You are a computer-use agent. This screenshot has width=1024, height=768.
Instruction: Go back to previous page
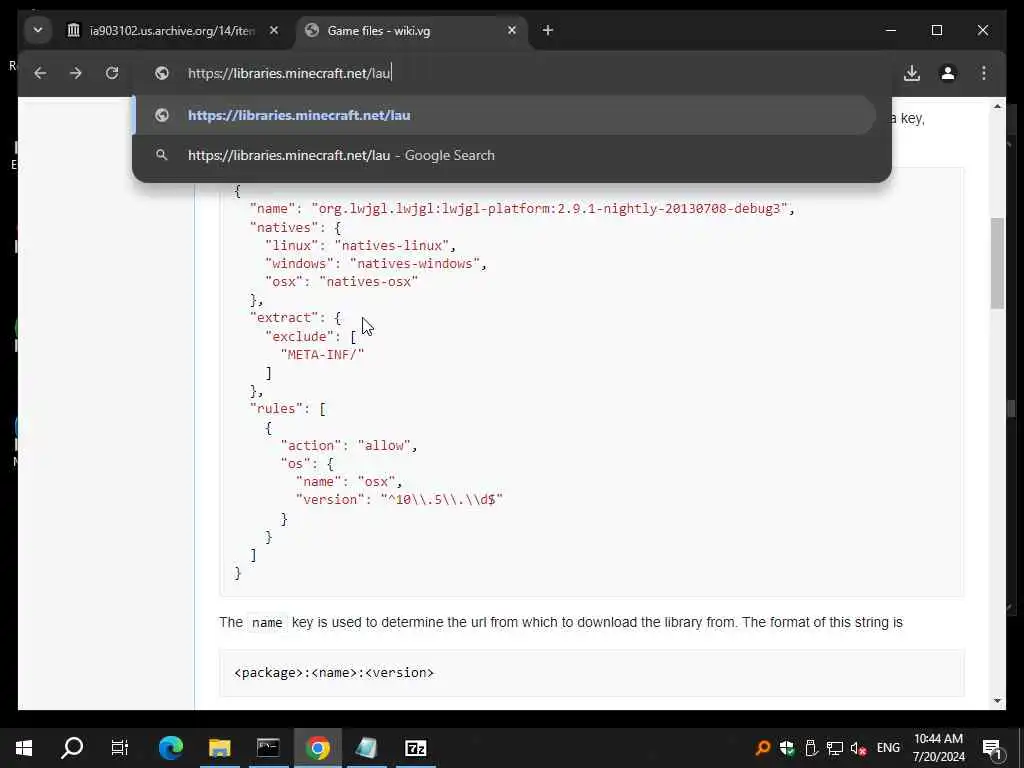coord(40,73)
